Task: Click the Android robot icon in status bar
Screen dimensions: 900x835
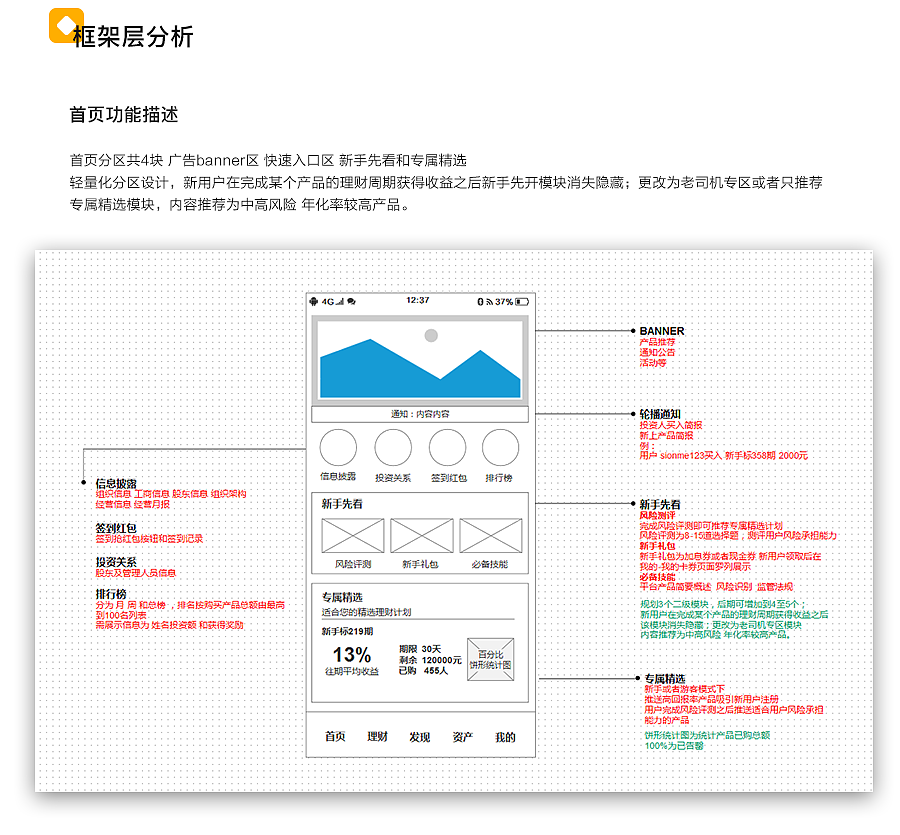Action: 313,302
